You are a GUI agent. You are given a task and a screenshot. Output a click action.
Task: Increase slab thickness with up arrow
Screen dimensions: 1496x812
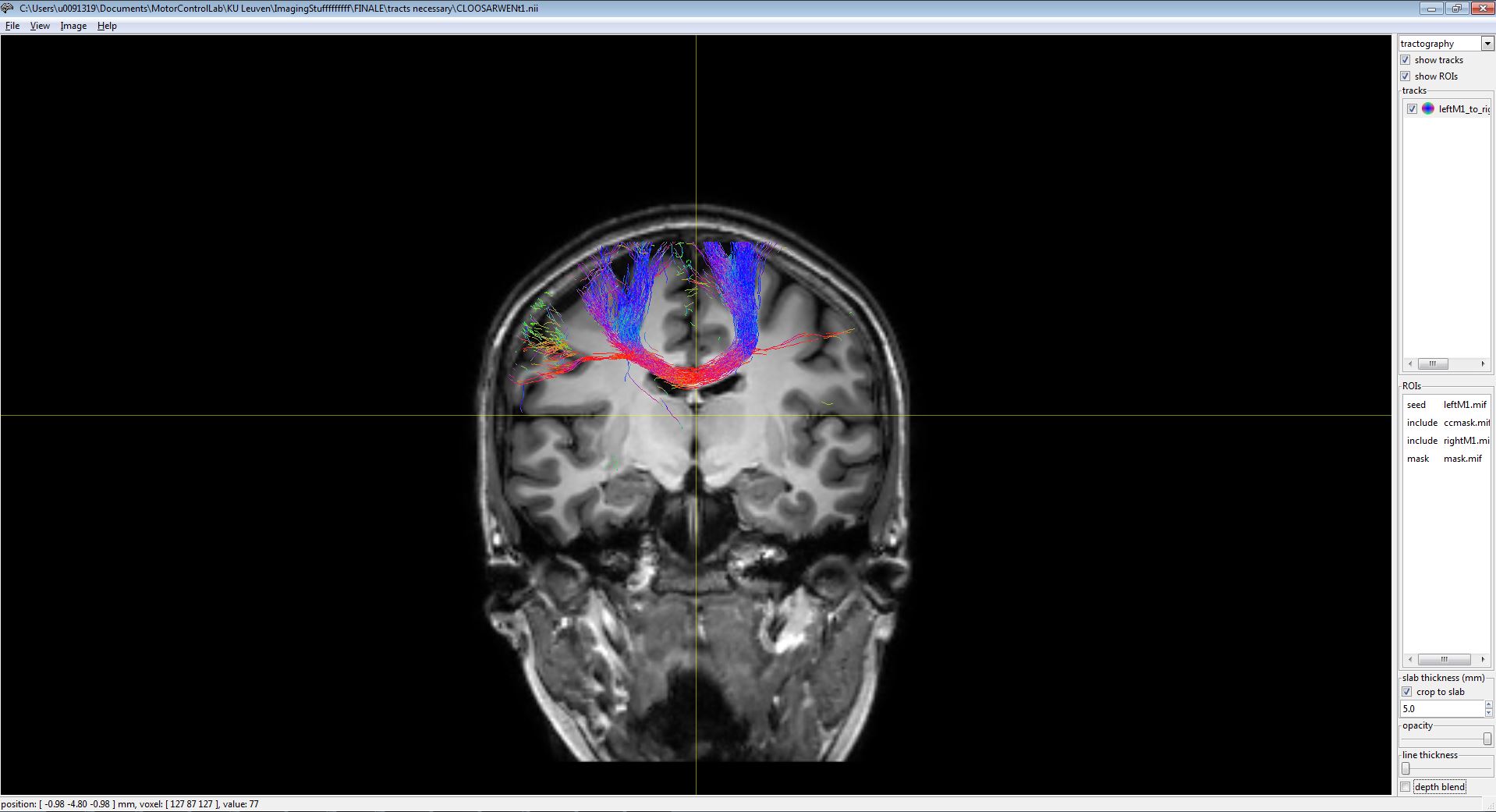pos(1488,705)
